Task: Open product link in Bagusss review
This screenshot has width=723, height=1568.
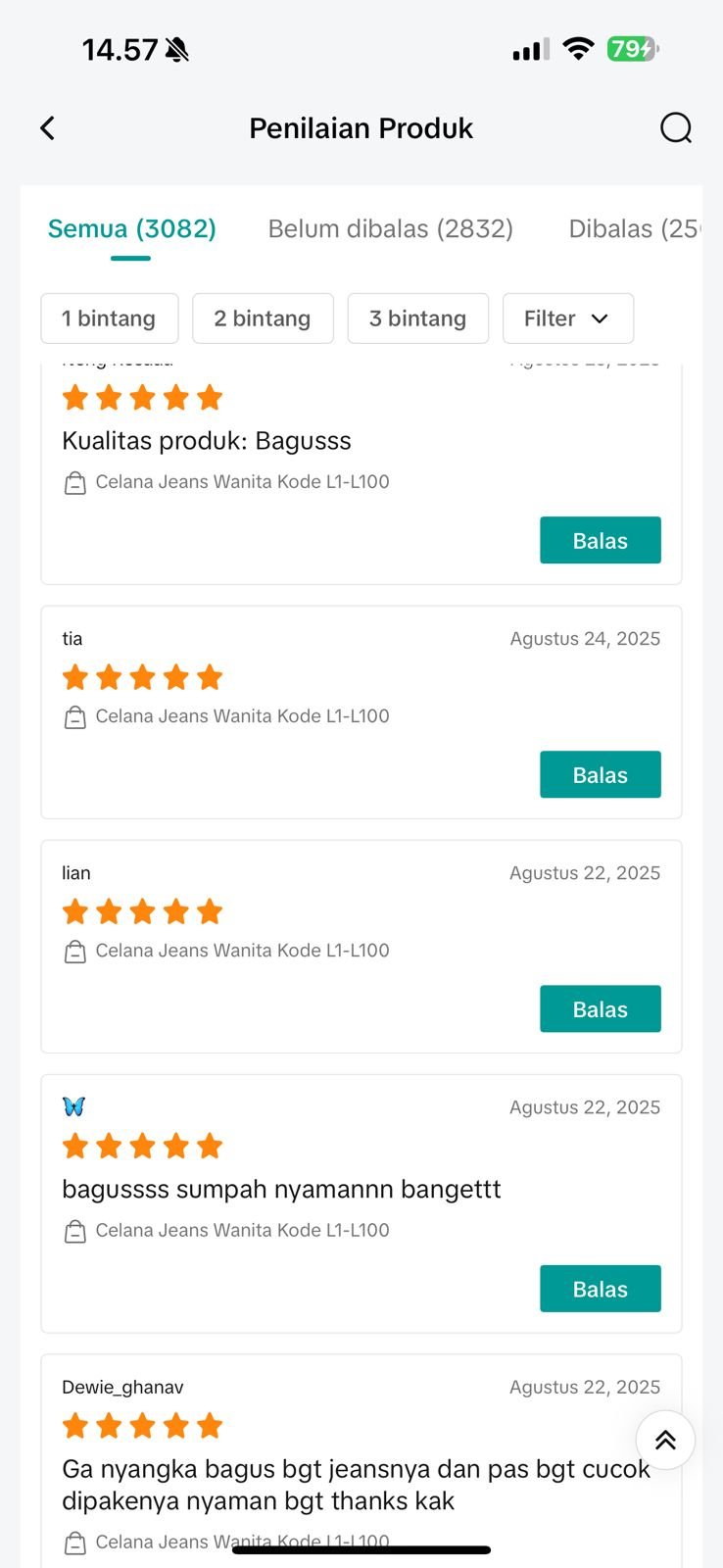Action: [241, 482]
